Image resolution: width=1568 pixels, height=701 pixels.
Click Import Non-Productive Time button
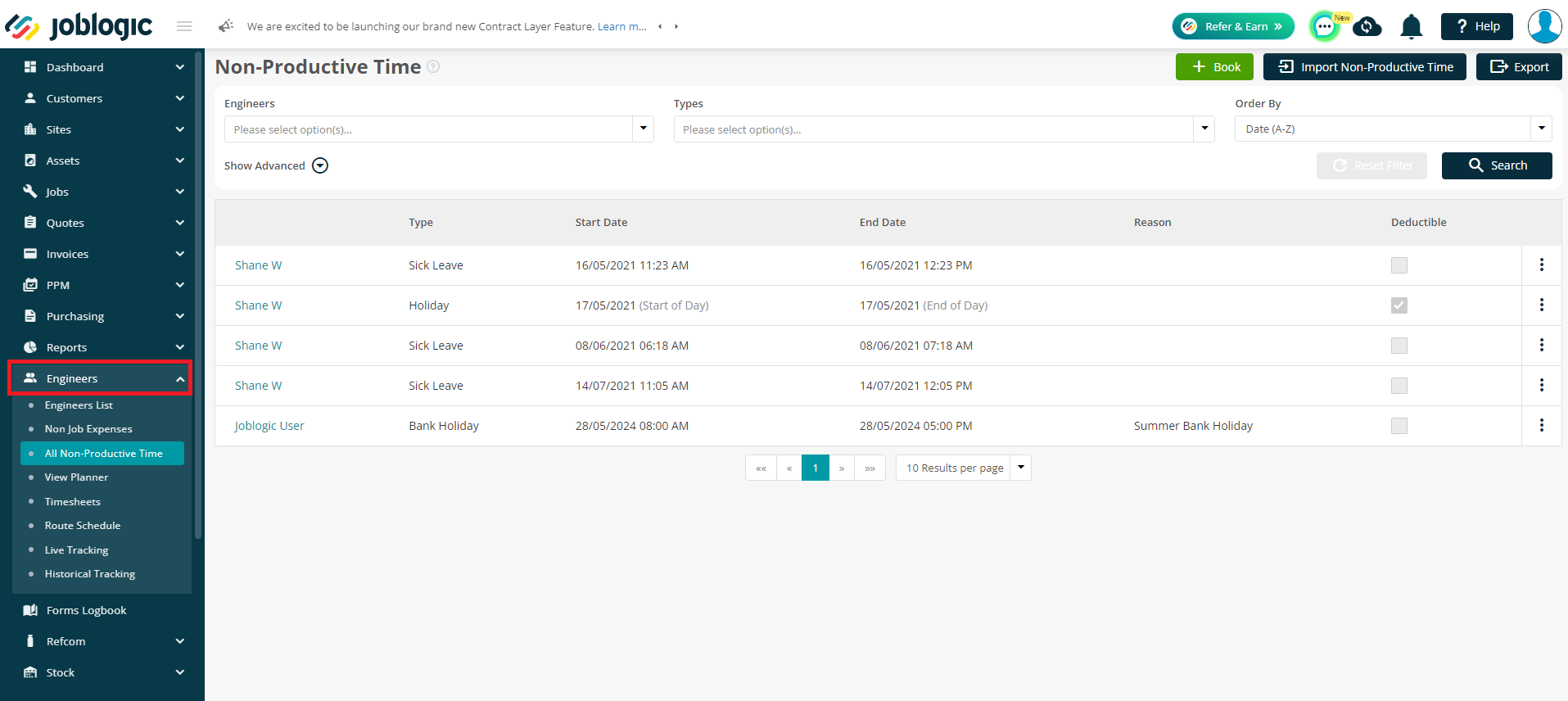pos(1365,67)
